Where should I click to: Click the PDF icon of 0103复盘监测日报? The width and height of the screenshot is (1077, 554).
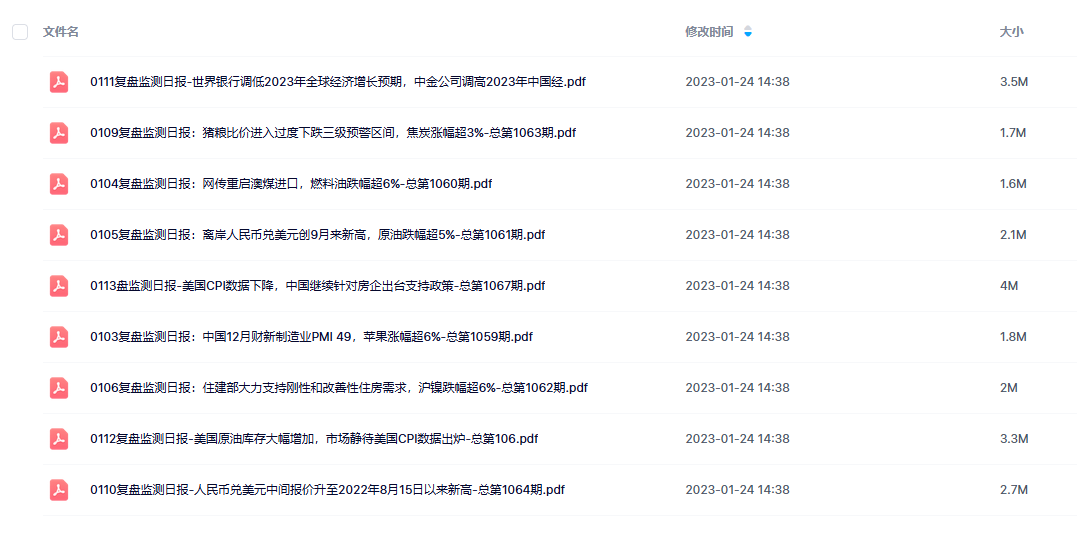pos(59,337)
